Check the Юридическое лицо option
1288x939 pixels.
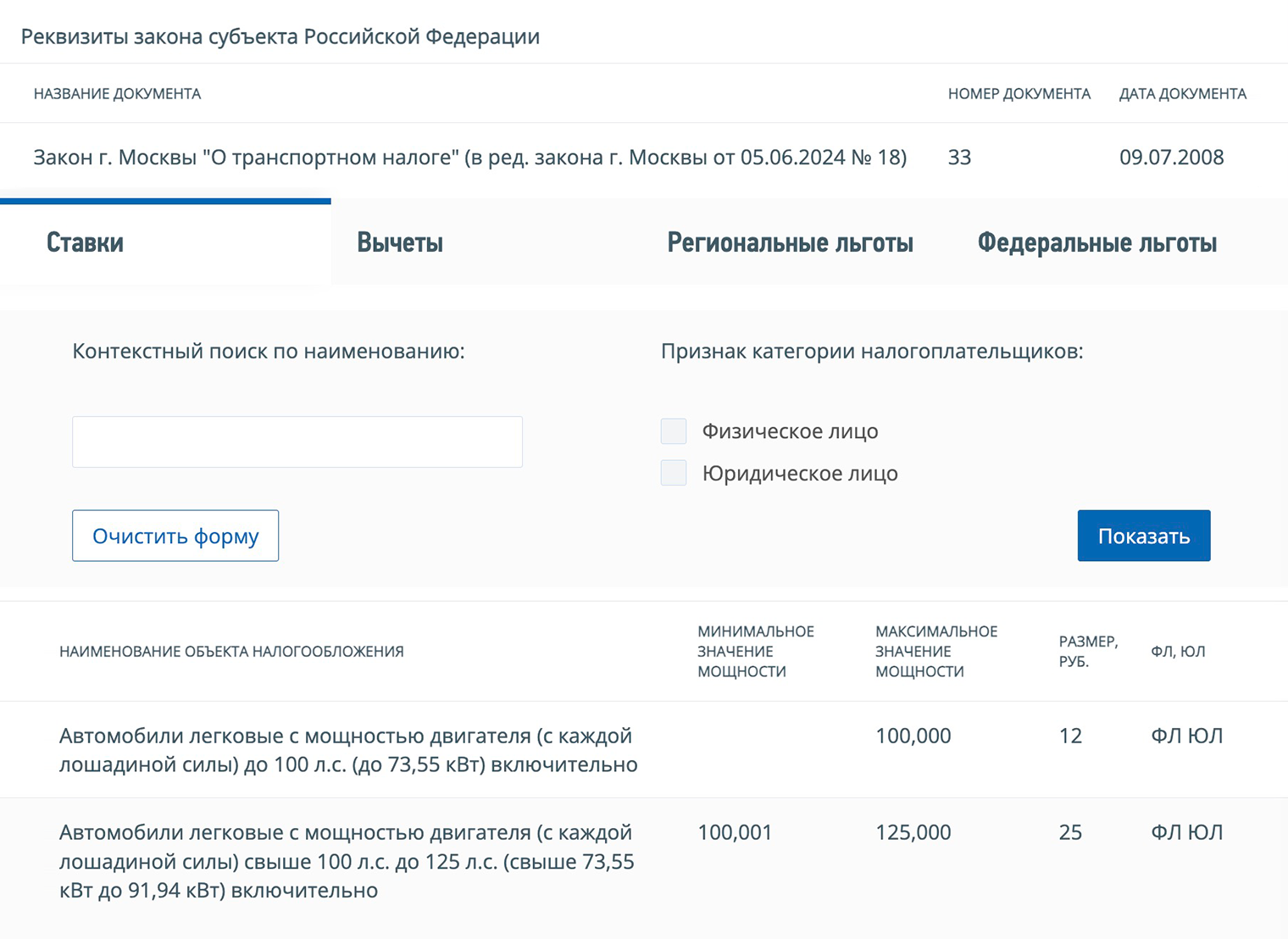click(673, 472)
